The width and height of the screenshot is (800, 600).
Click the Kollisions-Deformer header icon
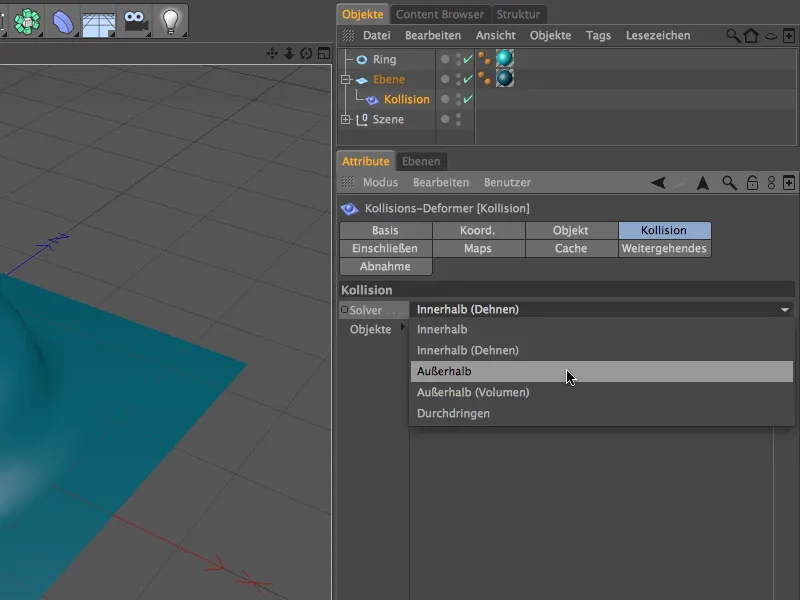(x=349, y=208)
